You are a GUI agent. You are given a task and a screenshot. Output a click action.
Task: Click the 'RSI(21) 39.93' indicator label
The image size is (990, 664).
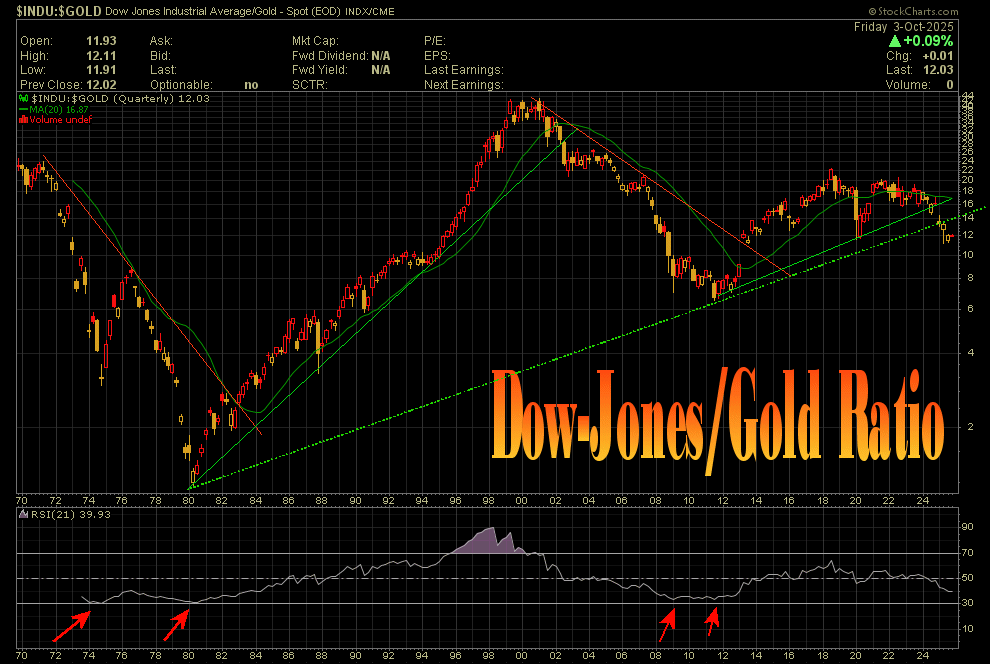click(70, 514)
